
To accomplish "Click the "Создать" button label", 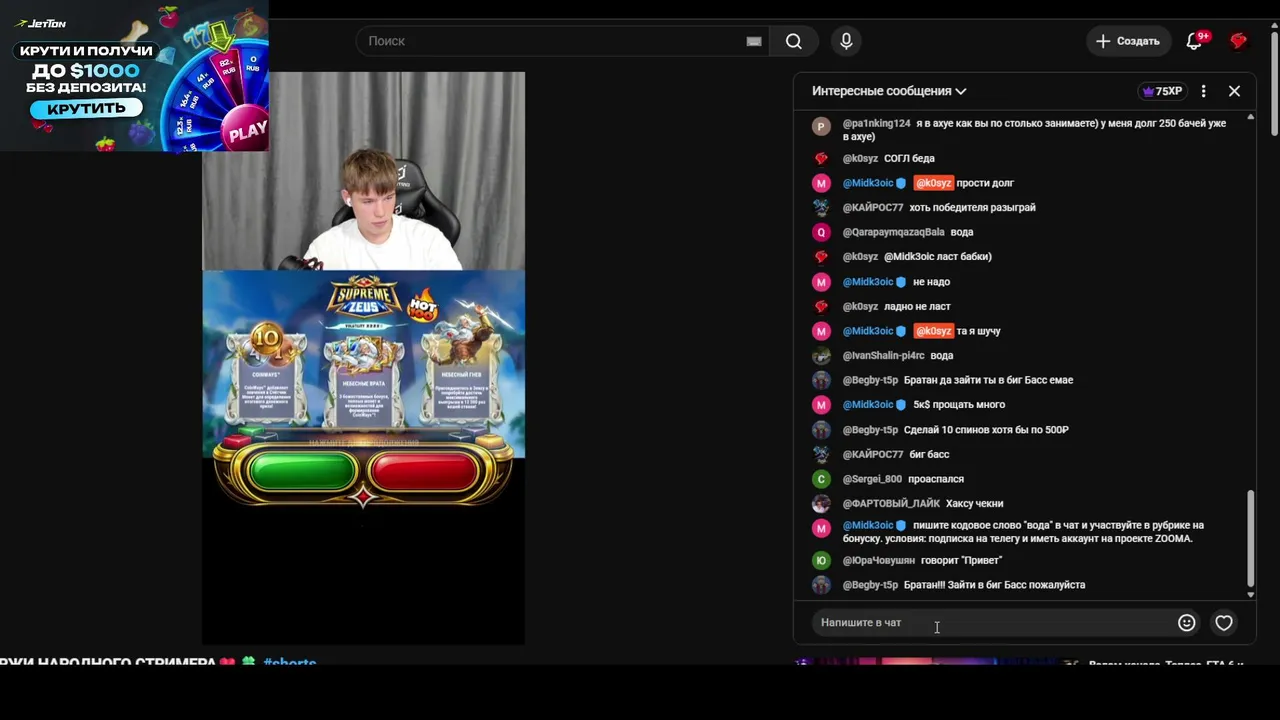I will click(x=1138, y=41).
